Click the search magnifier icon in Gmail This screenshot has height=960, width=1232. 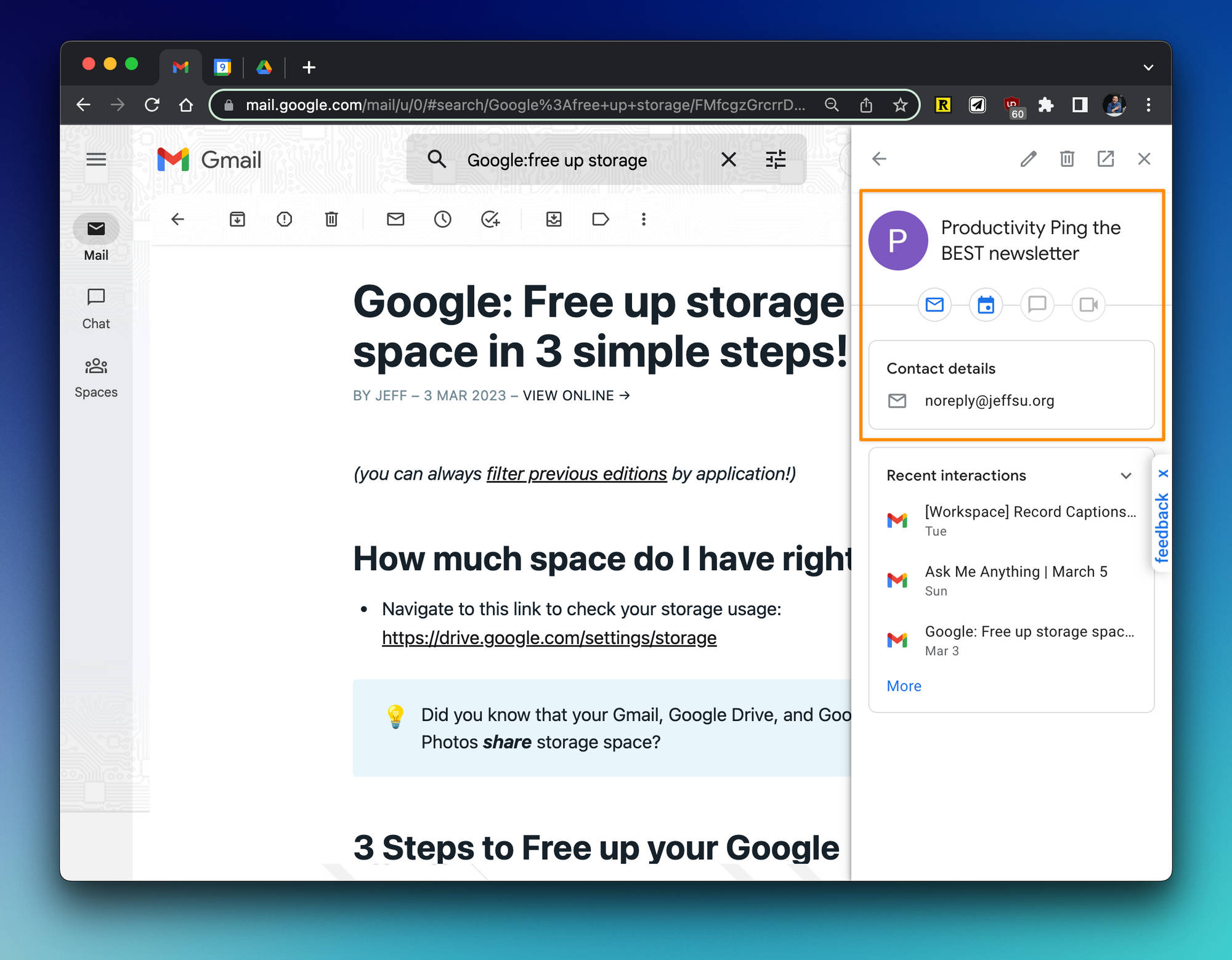click(x=437, y=159)
